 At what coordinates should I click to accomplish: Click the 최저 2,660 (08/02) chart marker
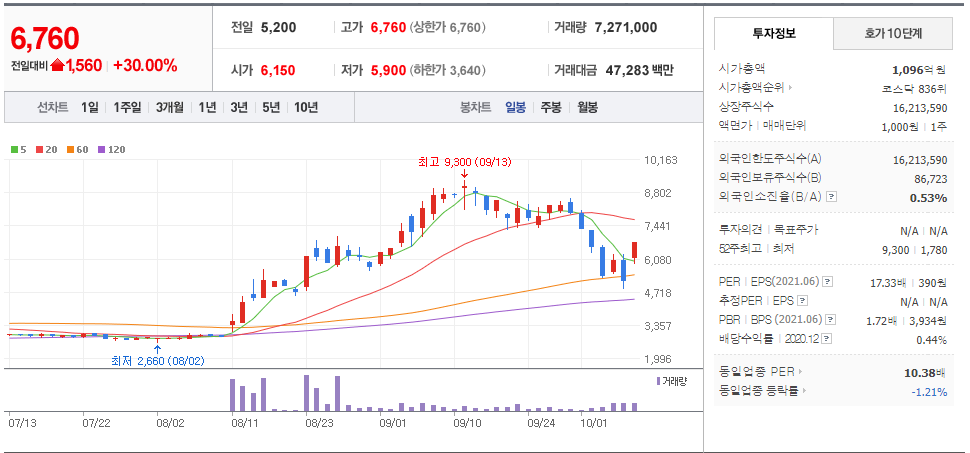(158, 361)
